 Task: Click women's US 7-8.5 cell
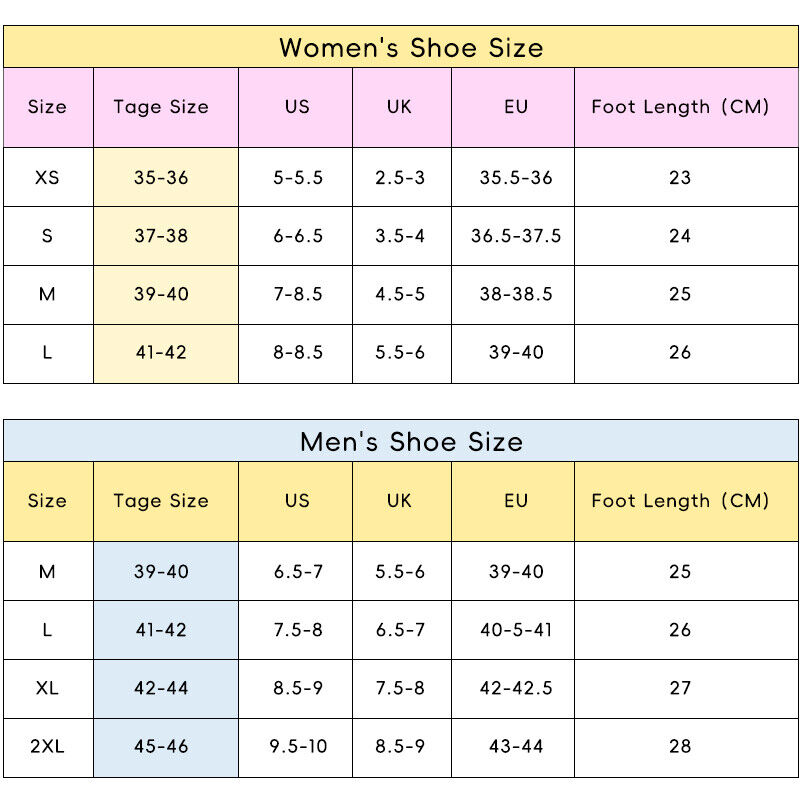295,294
